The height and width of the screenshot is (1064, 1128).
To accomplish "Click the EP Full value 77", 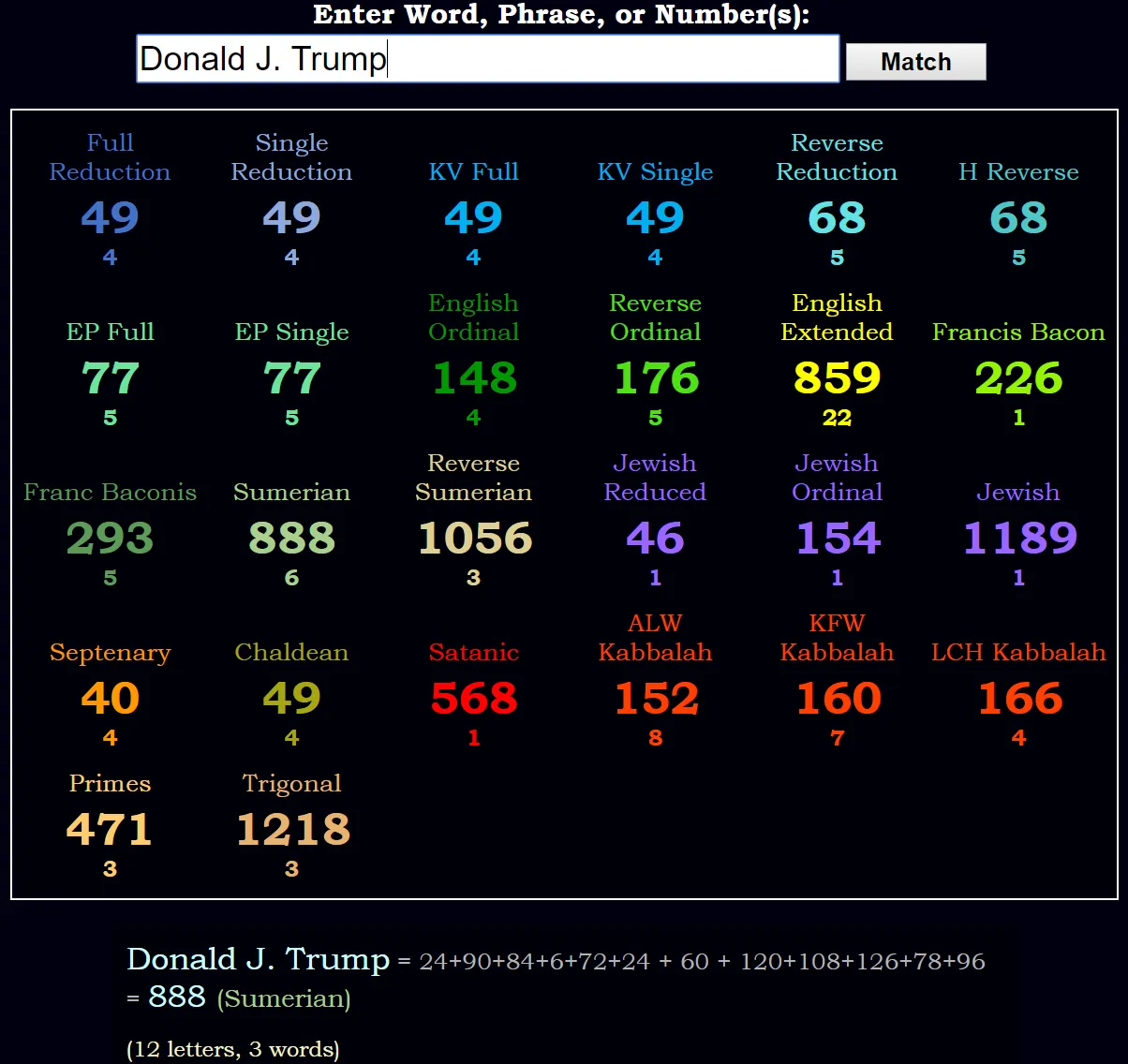I will click(110, 377).
